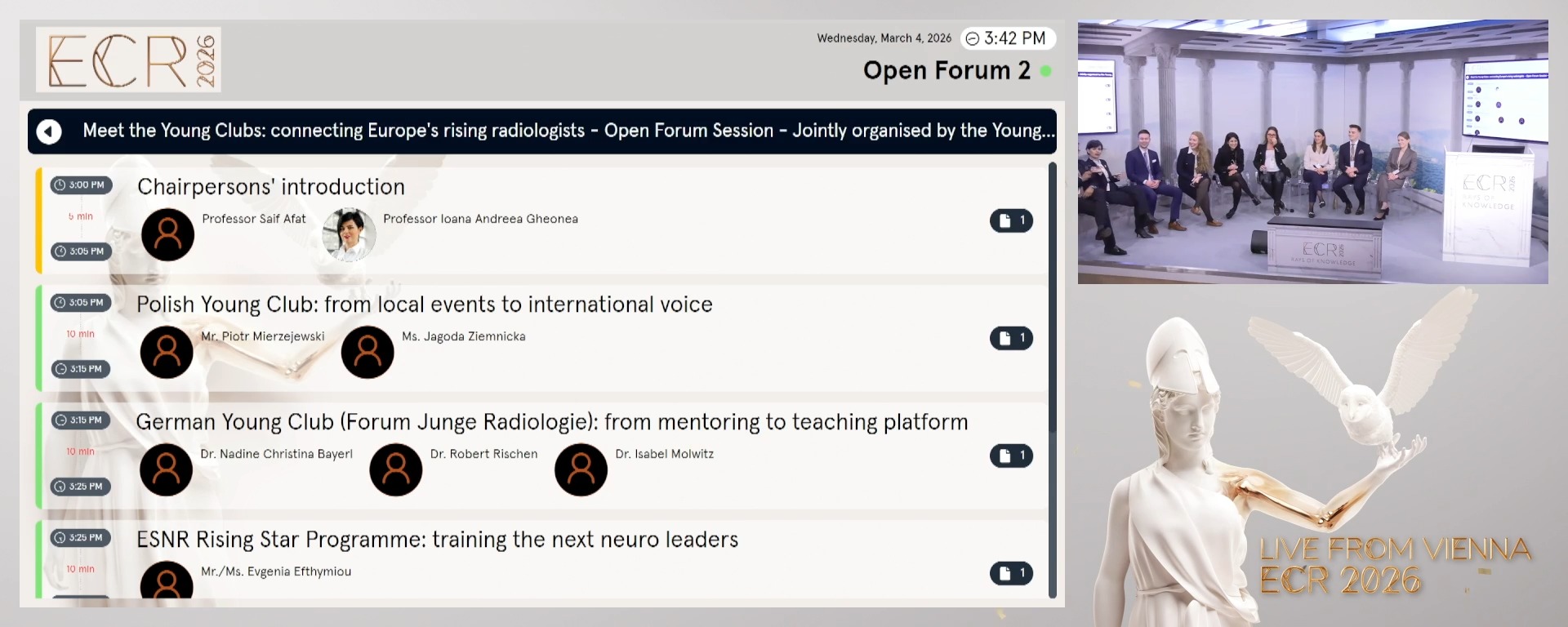Image resolution: width=1568 pixels, height=627 pixels.
Task: Click name Dr. Robert Rischen
Action: click(484, 454)
